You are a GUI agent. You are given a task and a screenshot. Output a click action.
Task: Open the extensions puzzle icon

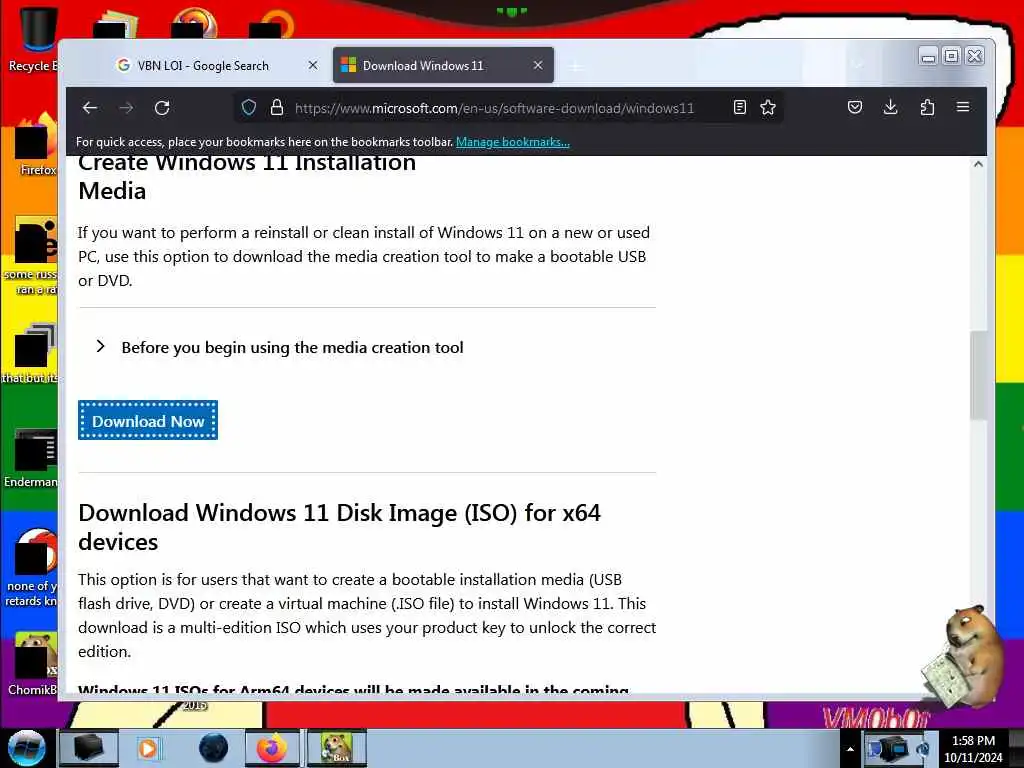(927, 107)
